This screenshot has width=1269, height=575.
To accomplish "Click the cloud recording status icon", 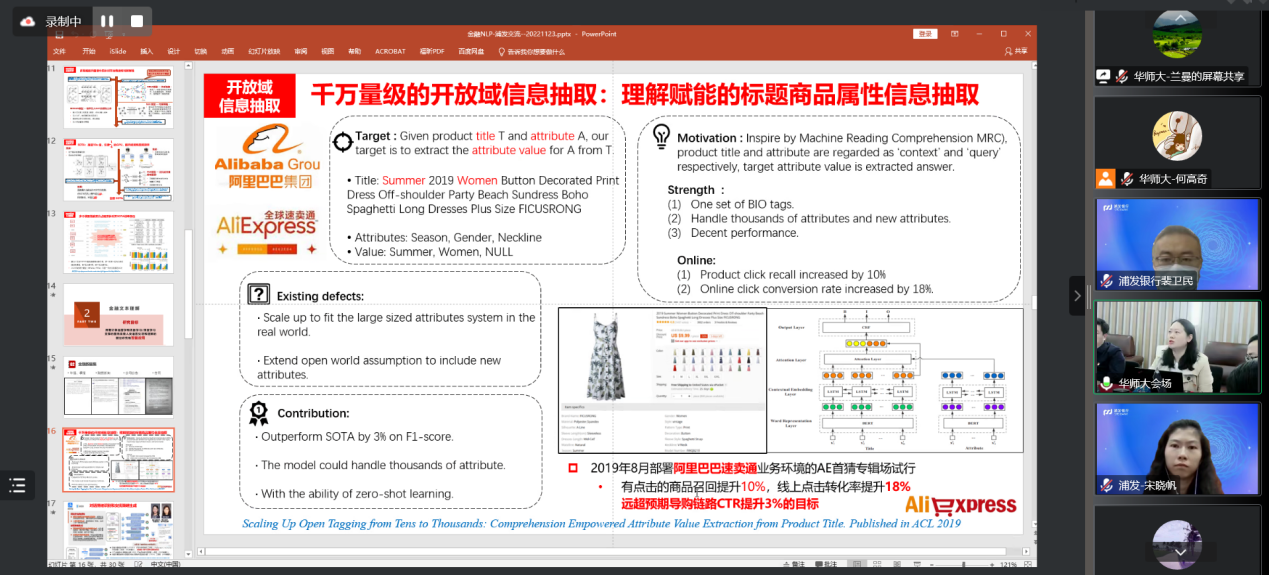I will point(28,21).
